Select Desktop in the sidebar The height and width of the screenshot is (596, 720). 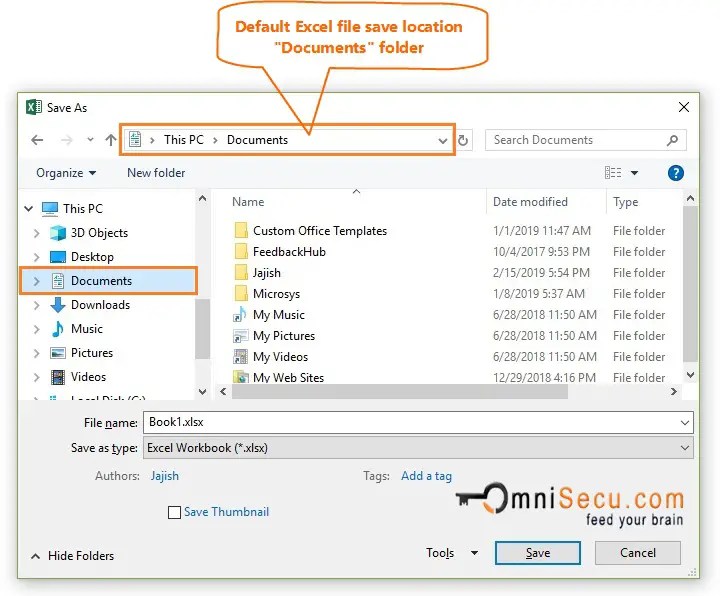pos(92,257)
